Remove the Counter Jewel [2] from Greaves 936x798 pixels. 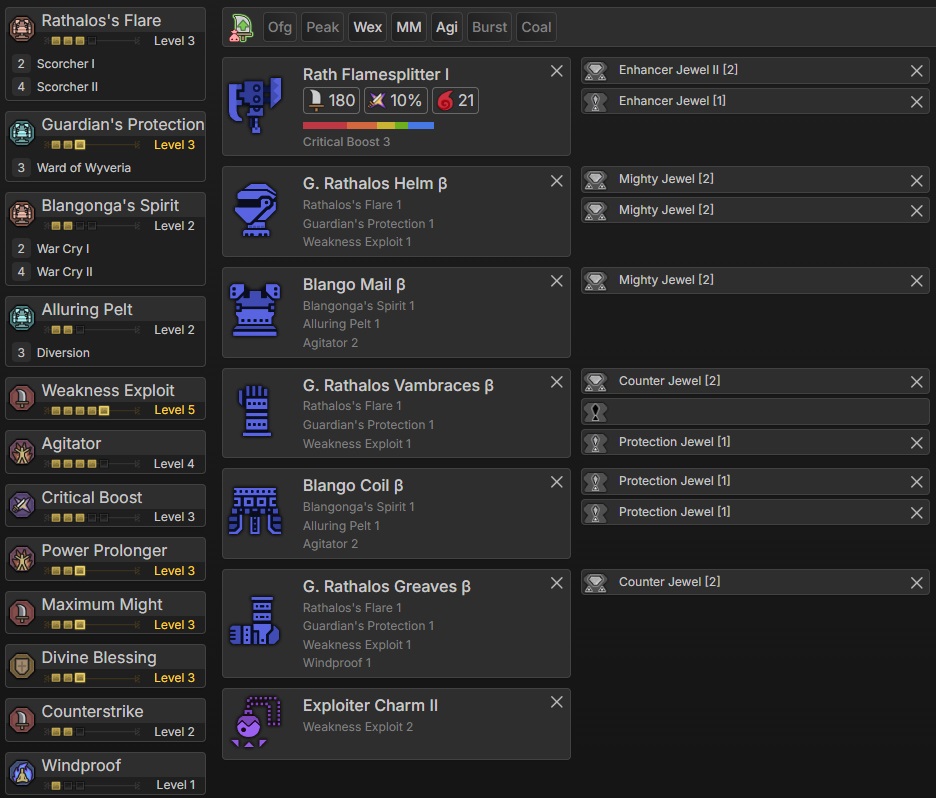916,583
